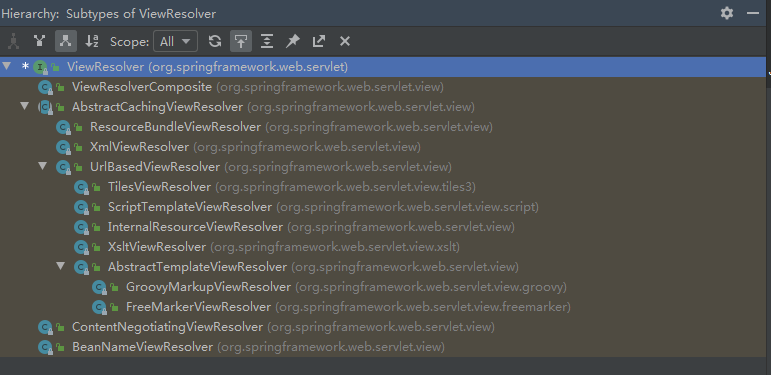Collapse the AbstractCachingViewResolver node
This screenshot has width=771, height=375.
coord(25,106)
